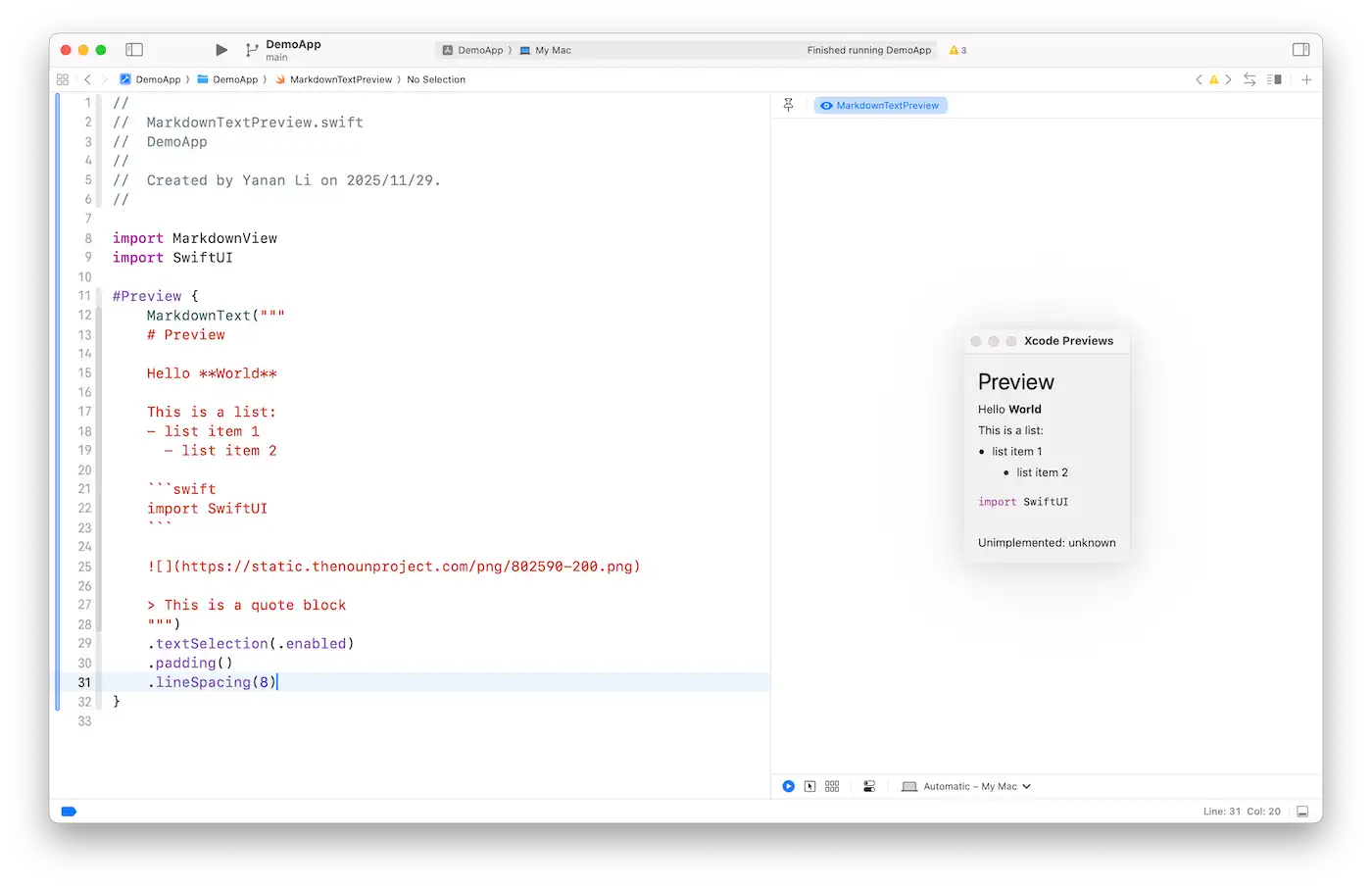Toggle MarkdownTextPreview visibility with the eye pill
Viewport: 1372px width, 888px height.
click(x=879, y=105)
